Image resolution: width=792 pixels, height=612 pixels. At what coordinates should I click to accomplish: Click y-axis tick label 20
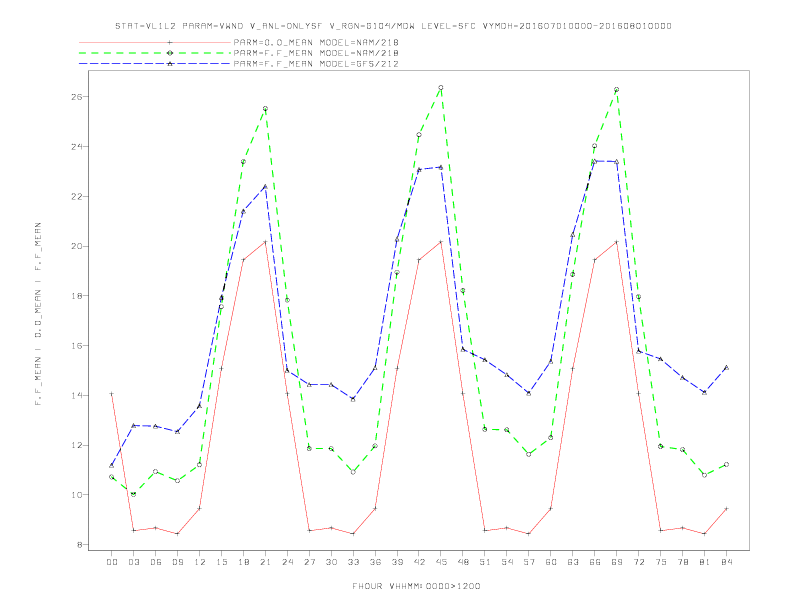[77, 246]
